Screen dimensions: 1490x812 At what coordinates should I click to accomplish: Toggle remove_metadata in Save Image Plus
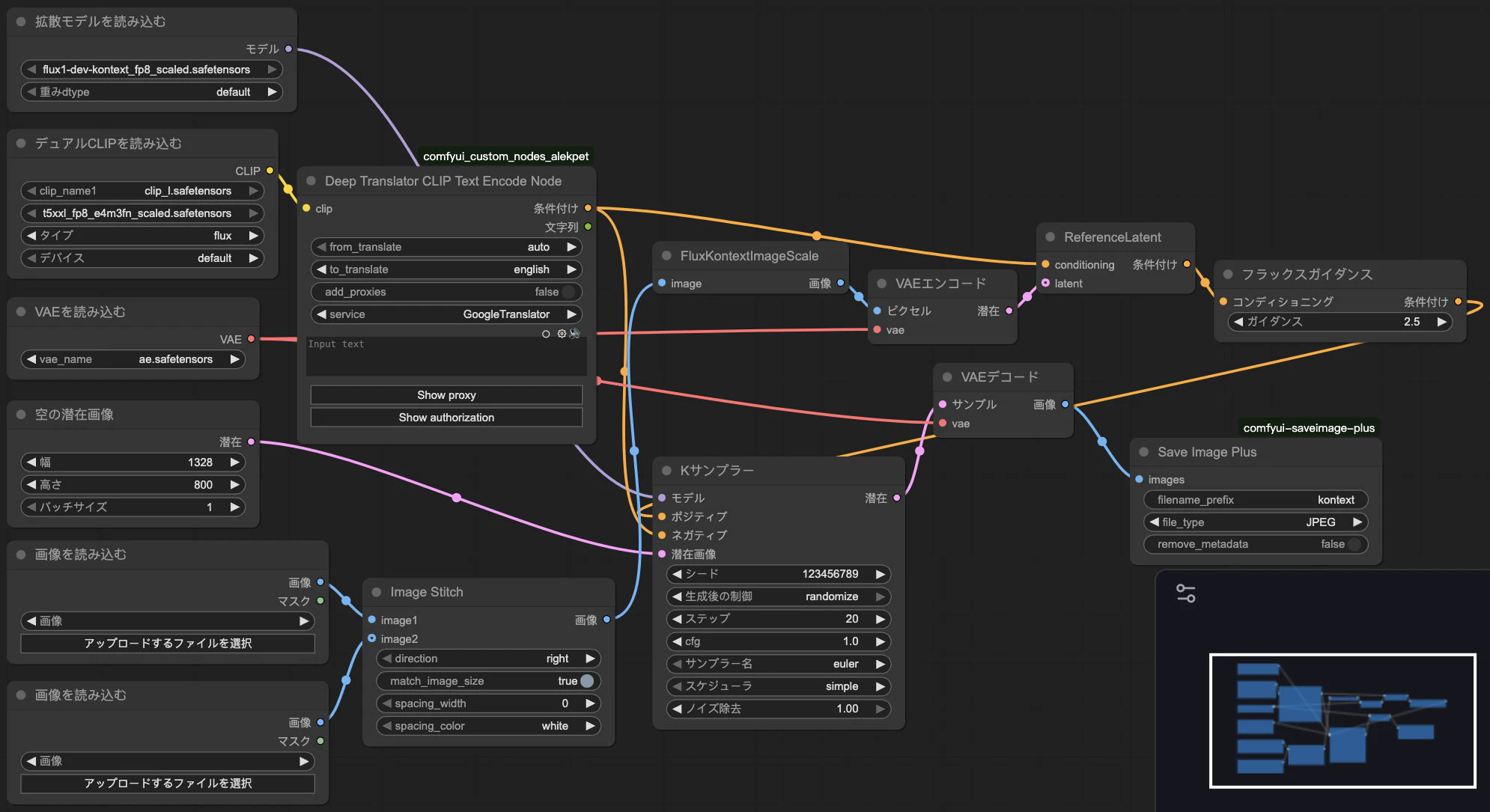coord(1354,544)
